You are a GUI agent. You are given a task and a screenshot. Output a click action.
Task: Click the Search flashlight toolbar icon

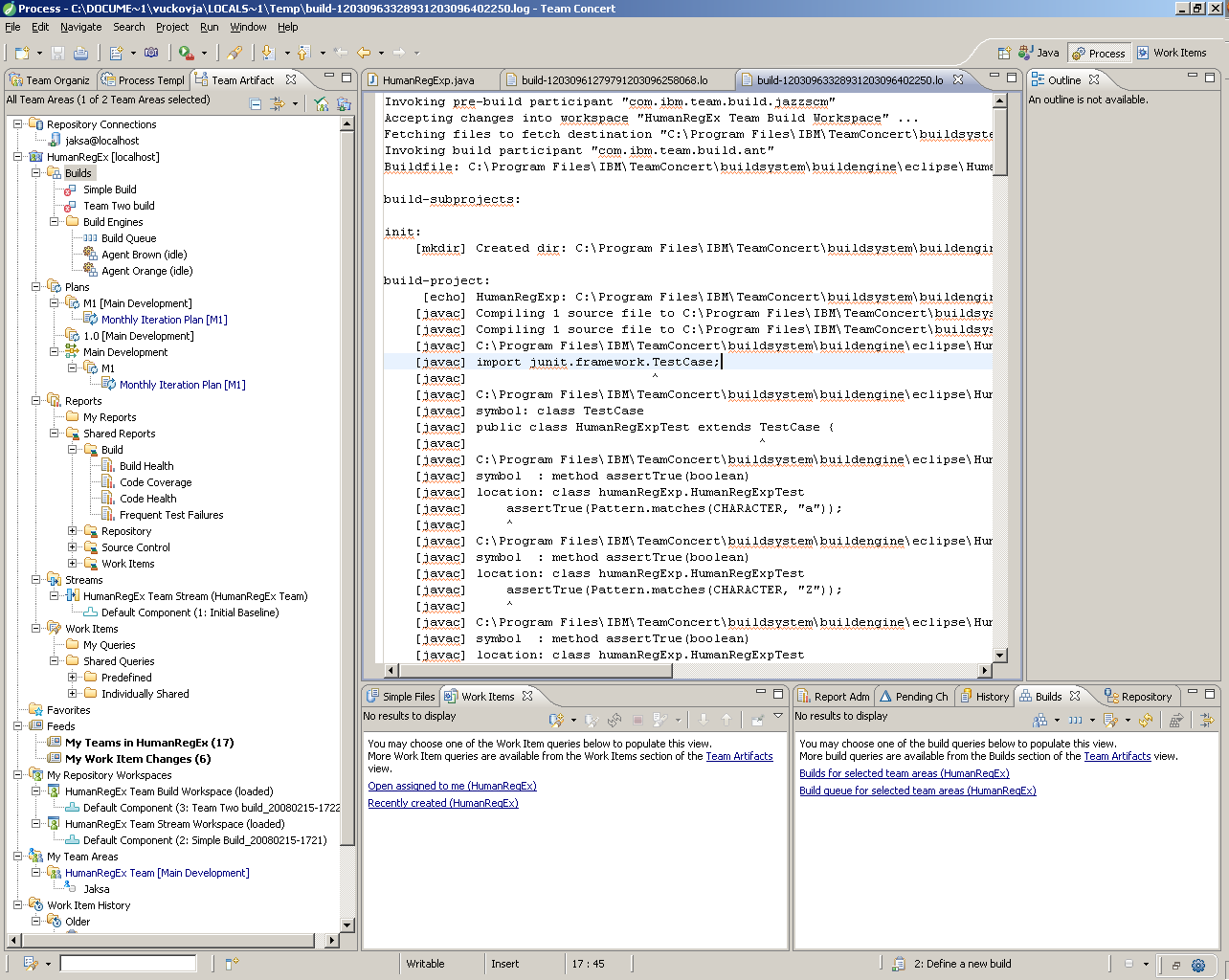[235, 53]
